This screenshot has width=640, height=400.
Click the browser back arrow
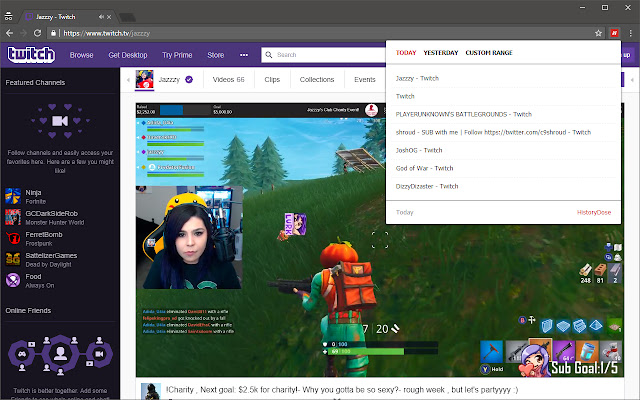pos(9,33)
